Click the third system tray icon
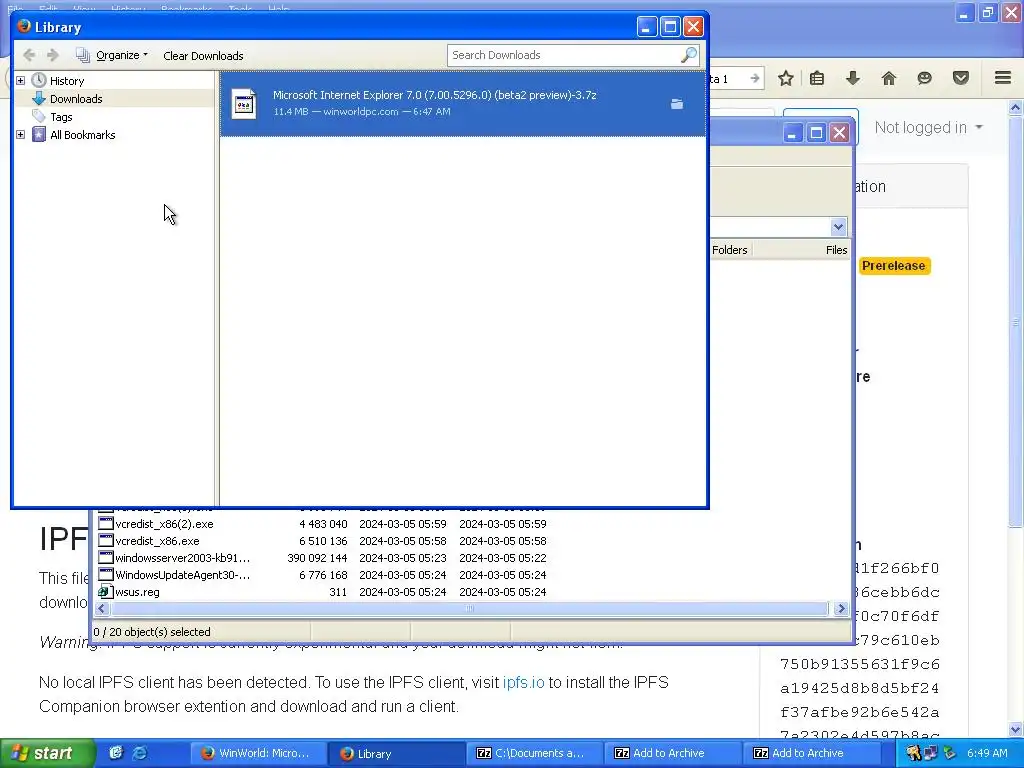Viewport: 1024px width, 768px height. (949, 753)
